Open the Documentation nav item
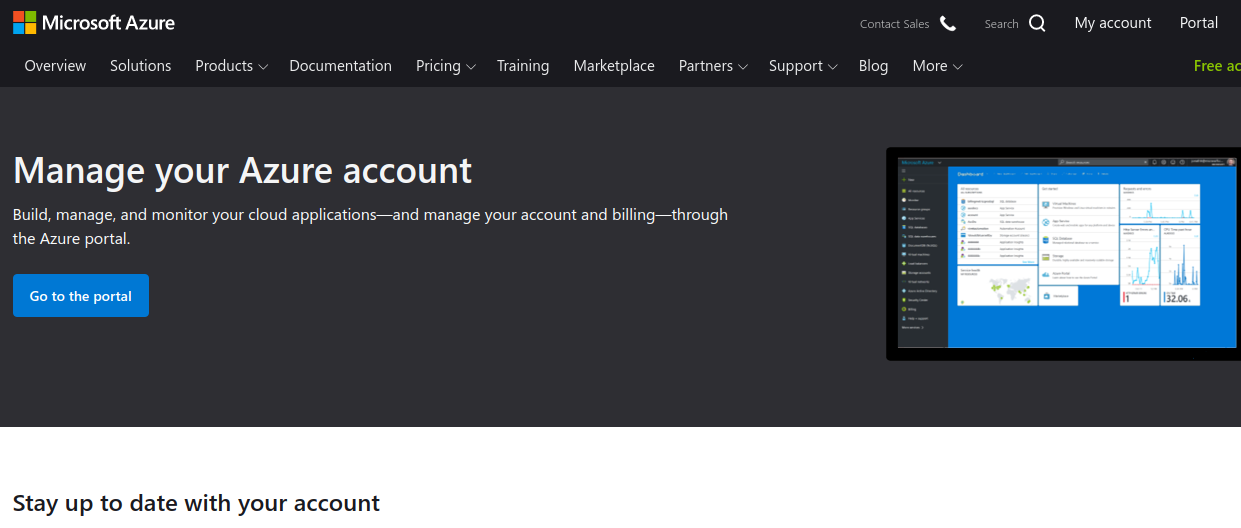 [340, 65]
